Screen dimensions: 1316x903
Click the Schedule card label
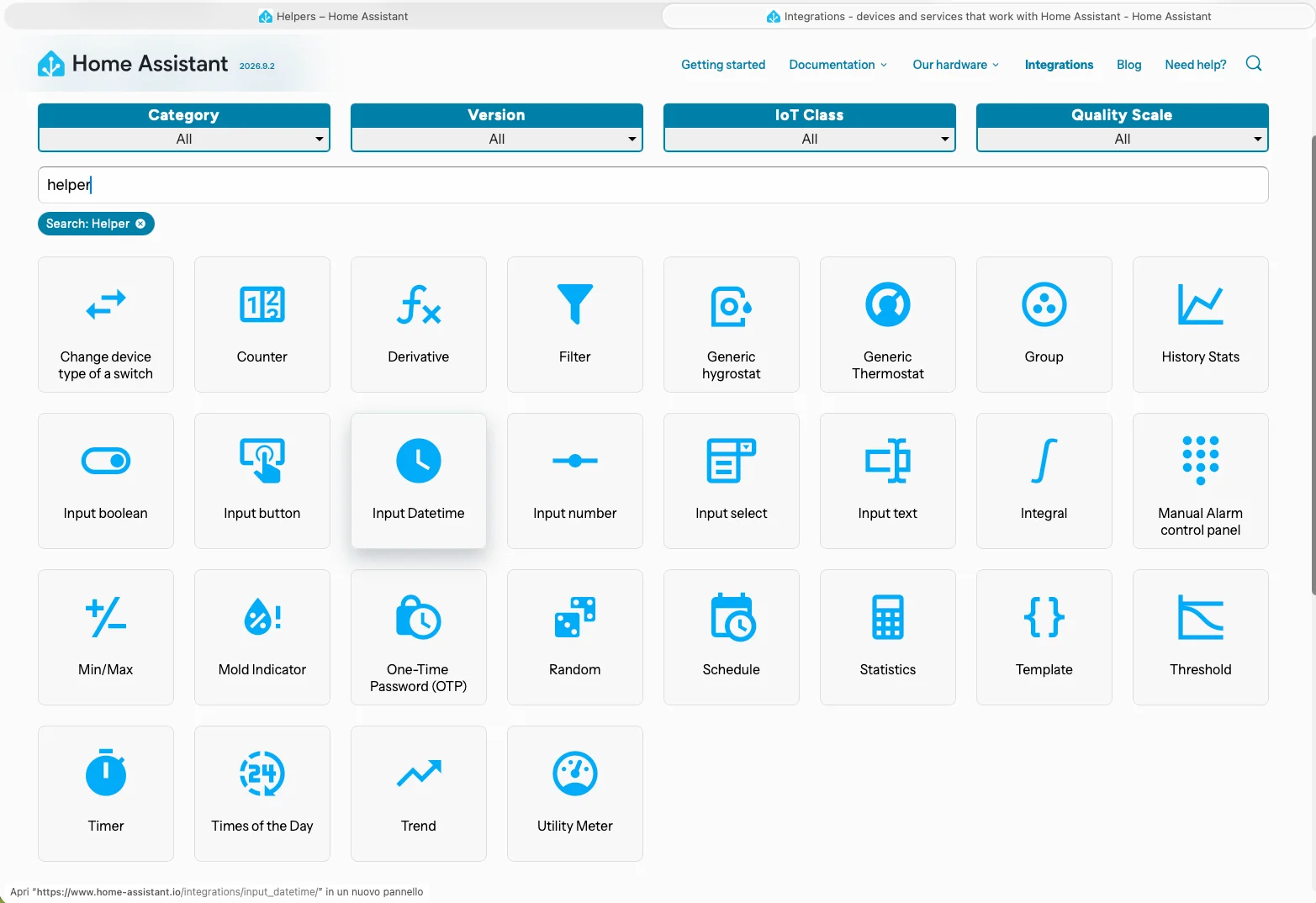click(732, 669)
